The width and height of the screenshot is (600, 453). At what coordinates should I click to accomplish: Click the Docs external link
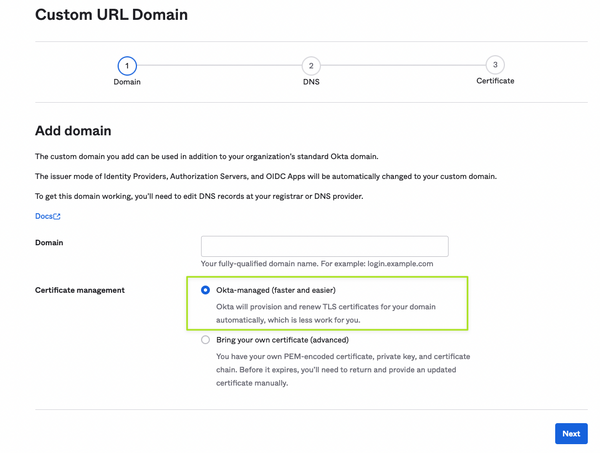[47, 216]
